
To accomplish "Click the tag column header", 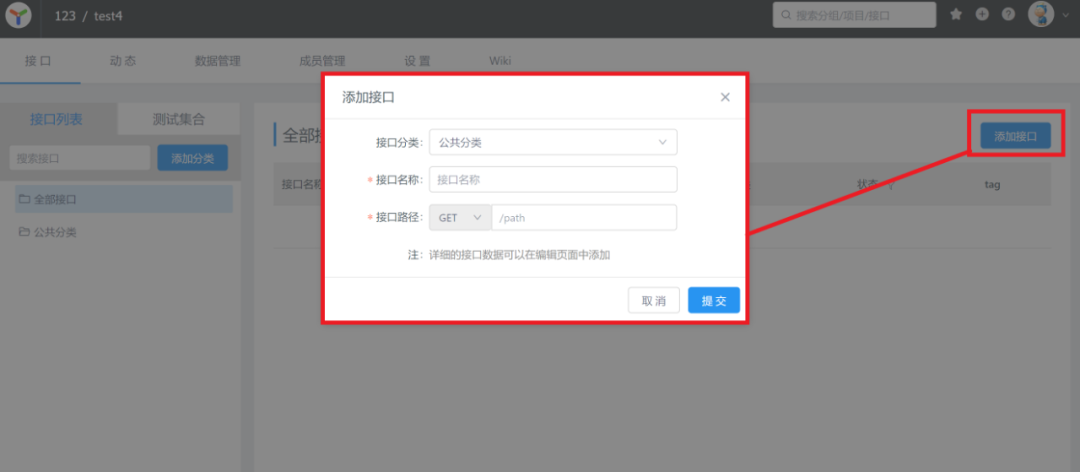I will pyautogui.click(x=993, y=184).
